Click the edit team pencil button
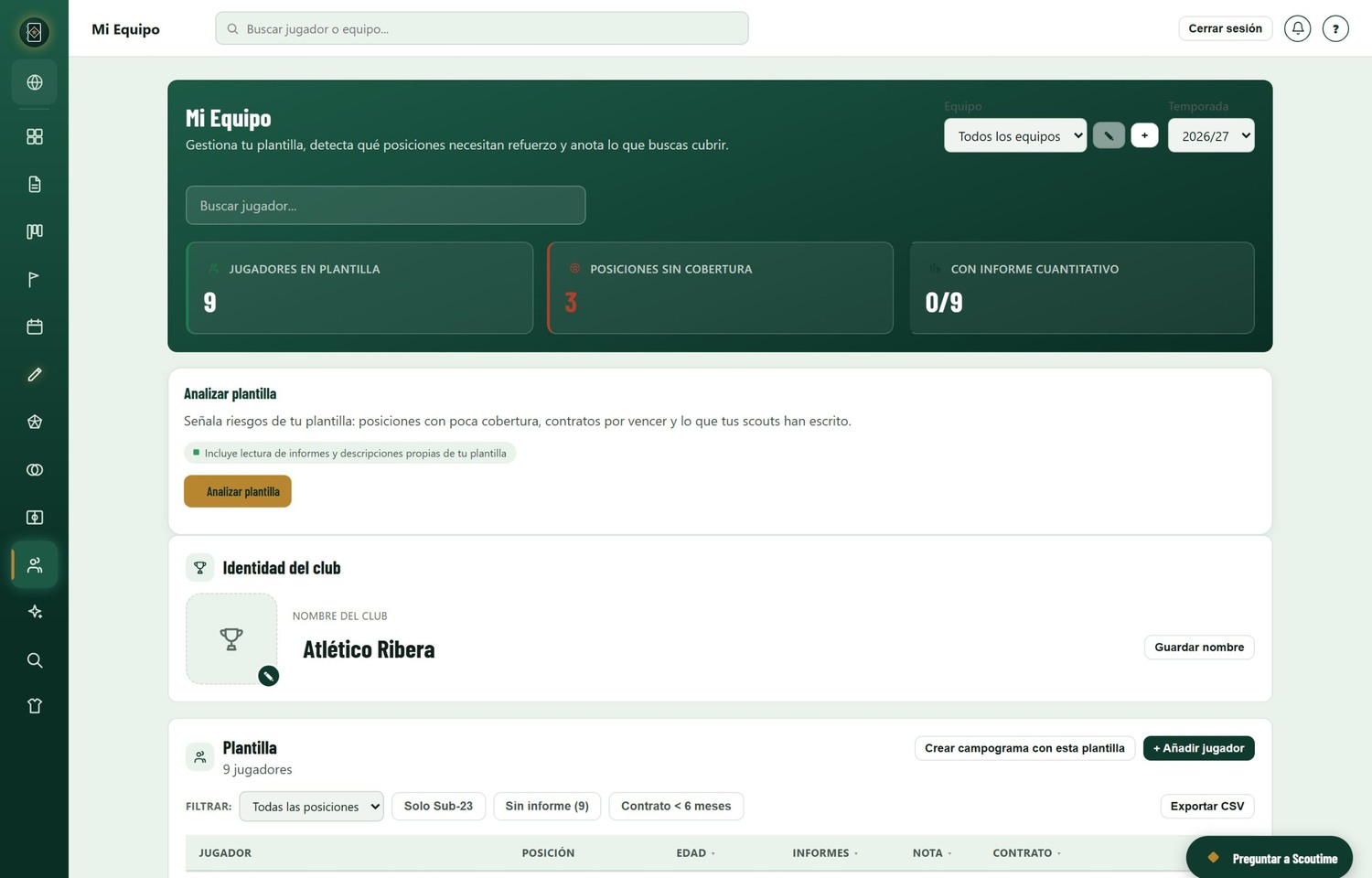Viewport: 1372px width, 878px height. (x=1109, y=135)
